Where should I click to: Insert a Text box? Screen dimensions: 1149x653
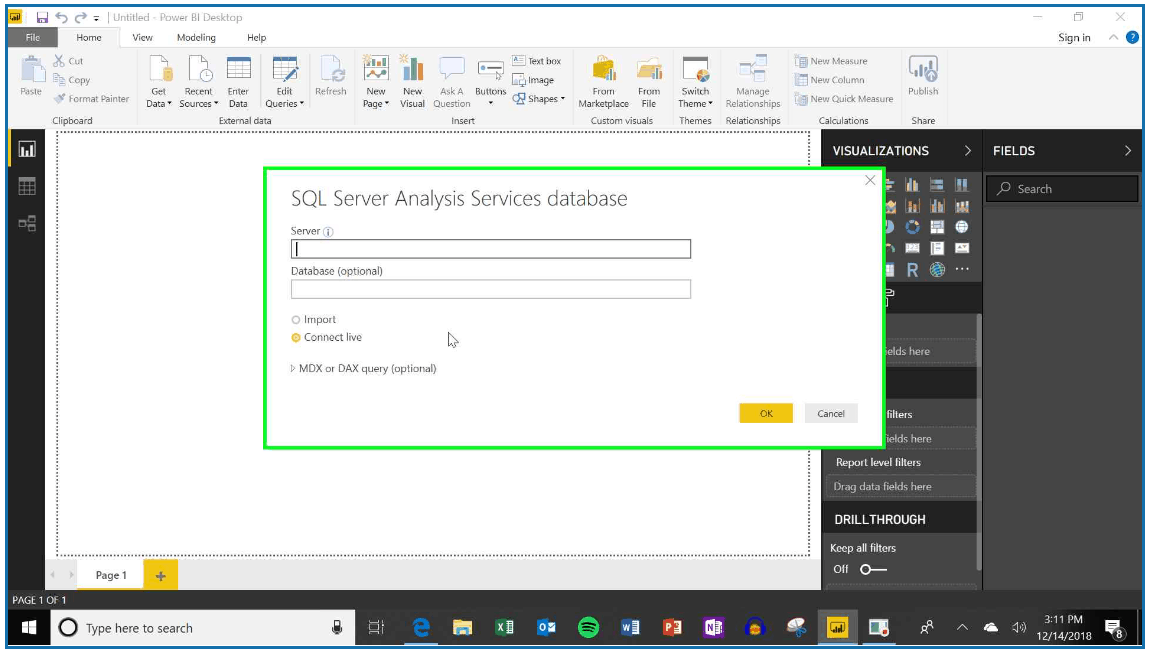point(536,61)
